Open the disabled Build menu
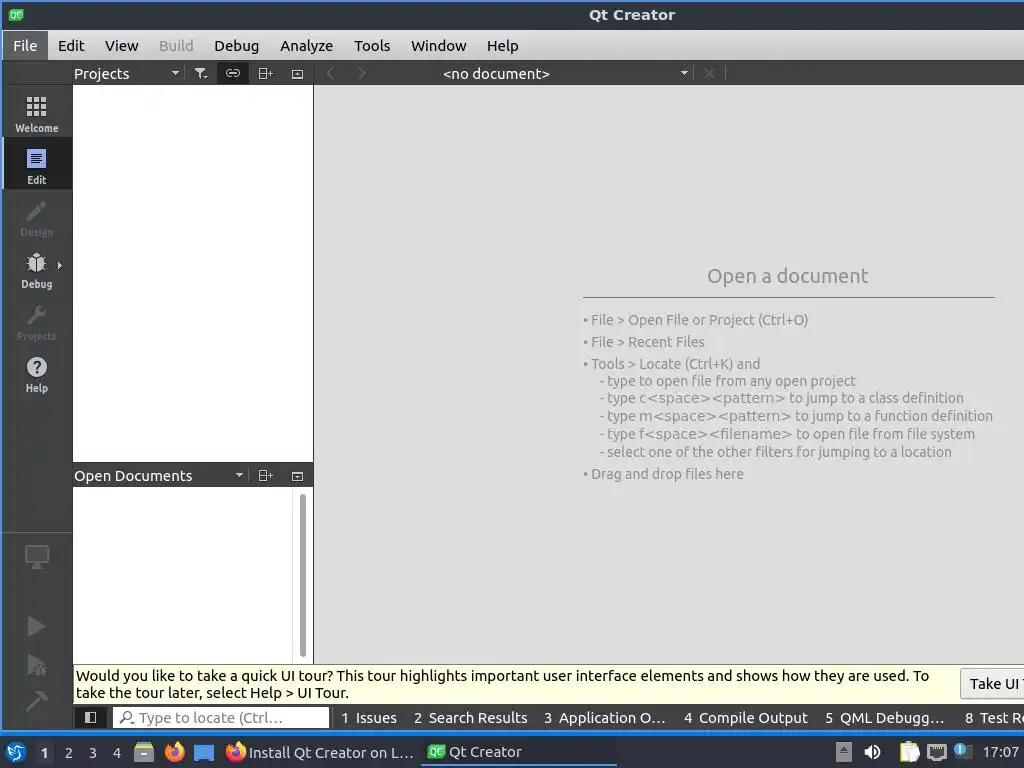 point(176,46)
